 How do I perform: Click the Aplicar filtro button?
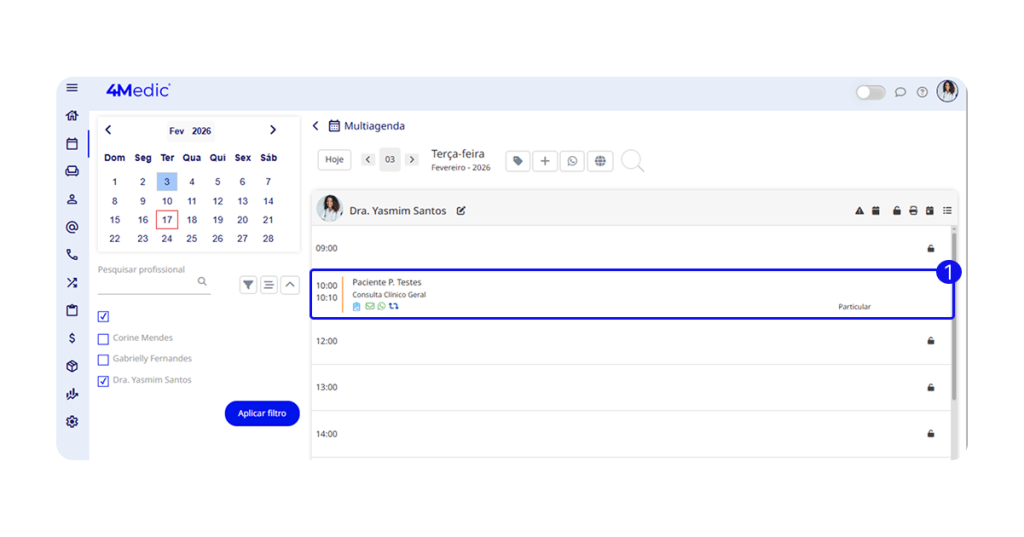(262, 413)
